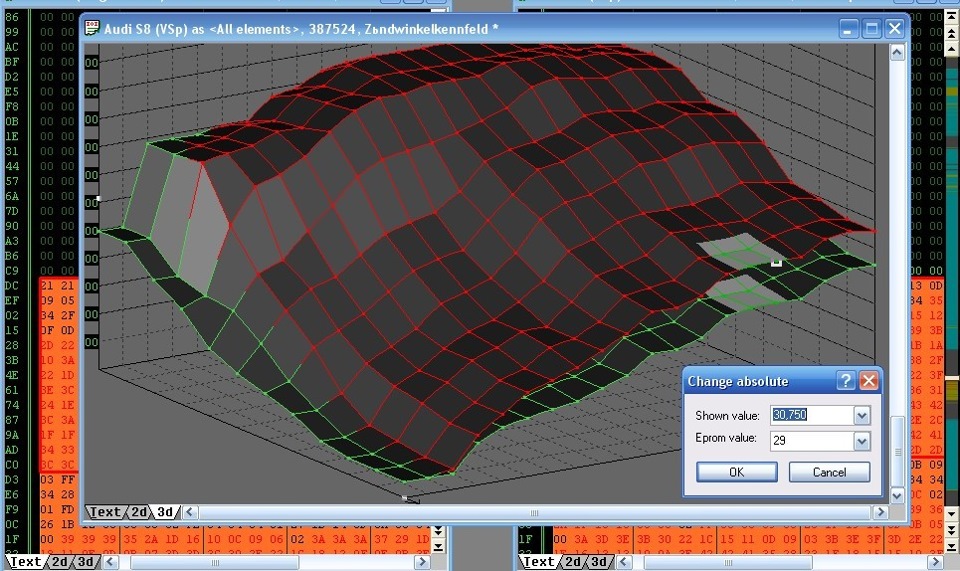The height and width of the screenshot is (571, 960).
Task: Cancel the Change absolute dialog
Action: coord(829,472)
